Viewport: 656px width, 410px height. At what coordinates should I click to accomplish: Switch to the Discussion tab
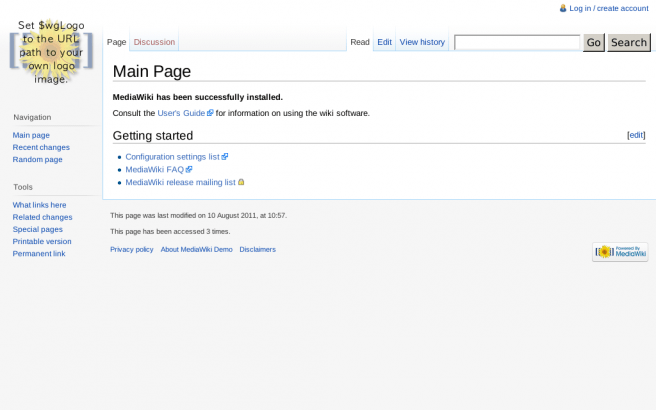pos(154,42)
